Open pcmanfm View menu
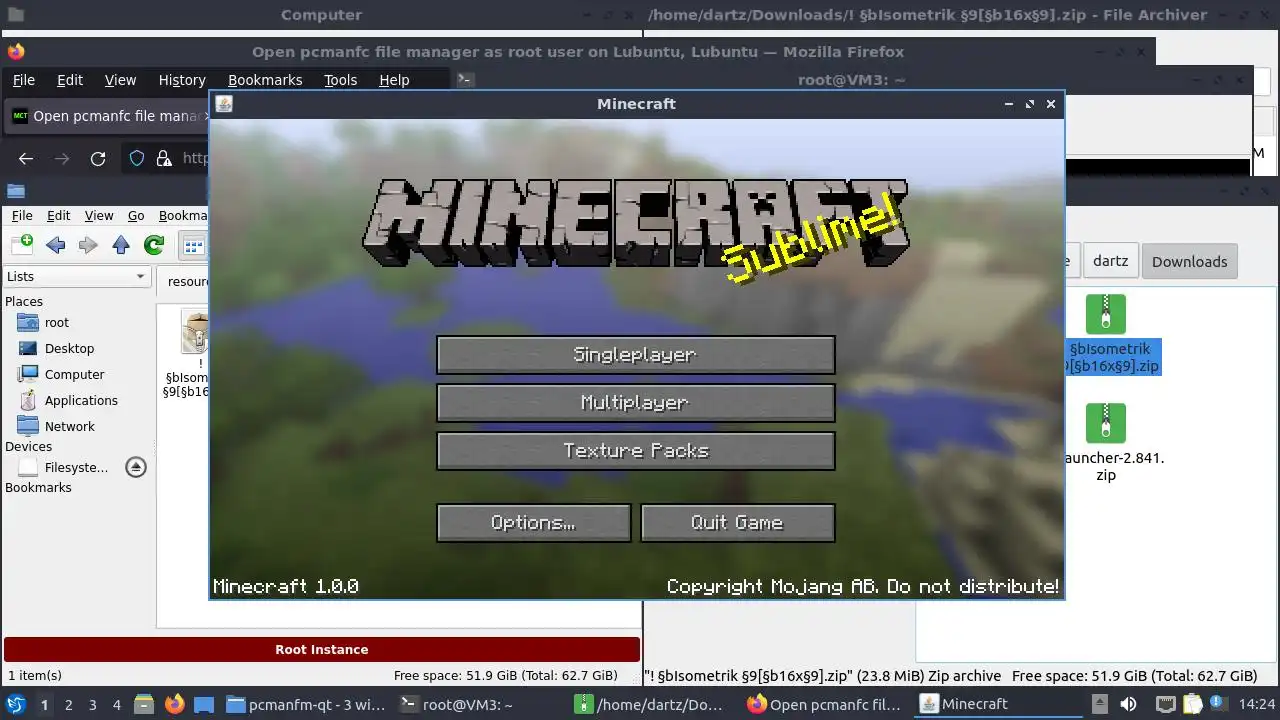 click(x=99, y=215)
